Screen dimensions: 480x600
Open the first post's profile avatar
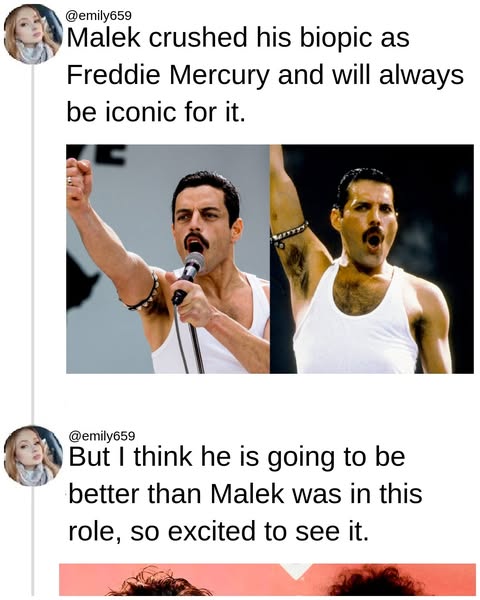tap(33, 34)
